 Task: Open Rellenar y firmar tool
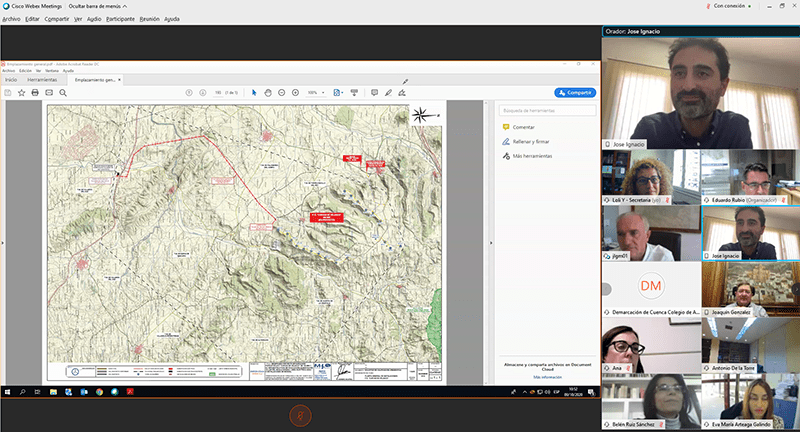tap(530, 142)
